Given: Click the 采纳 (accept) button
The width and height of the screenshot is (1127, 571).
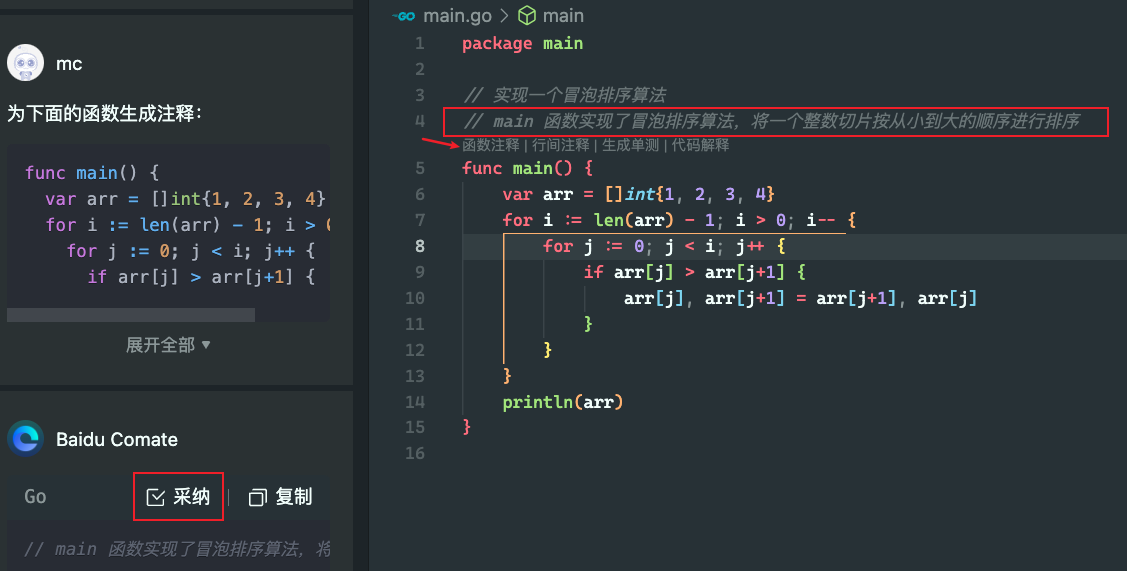Looking at the screenshot, I should click(178, 496).
